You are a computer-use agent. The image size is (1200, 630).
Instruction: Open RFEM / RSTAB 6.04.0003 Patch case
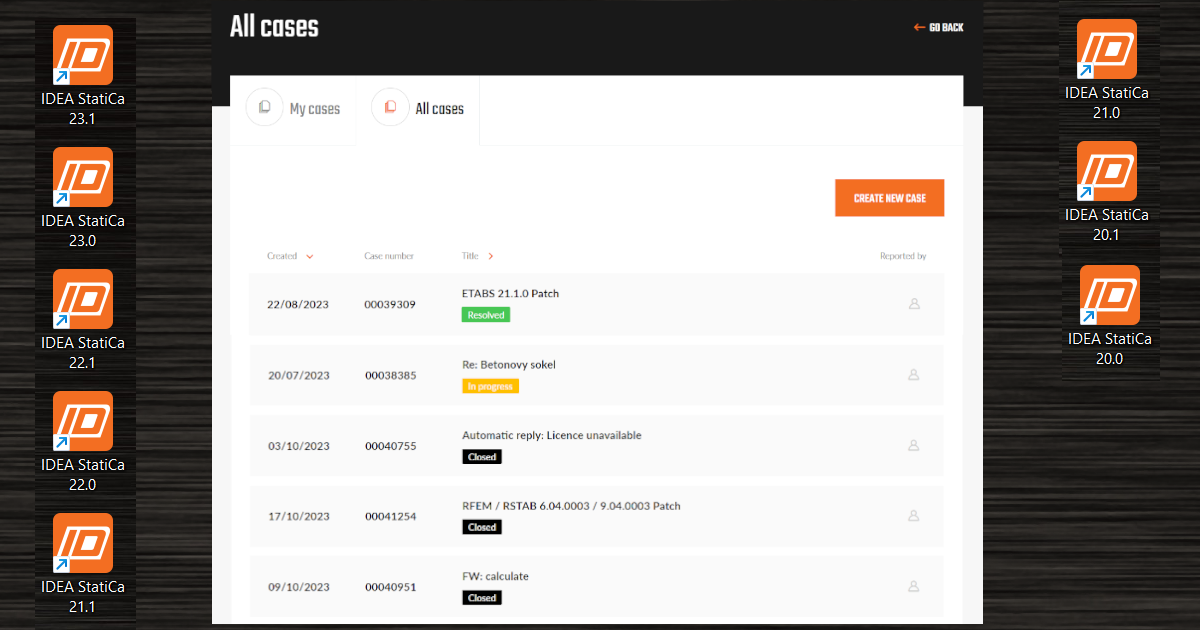[571, 506]
